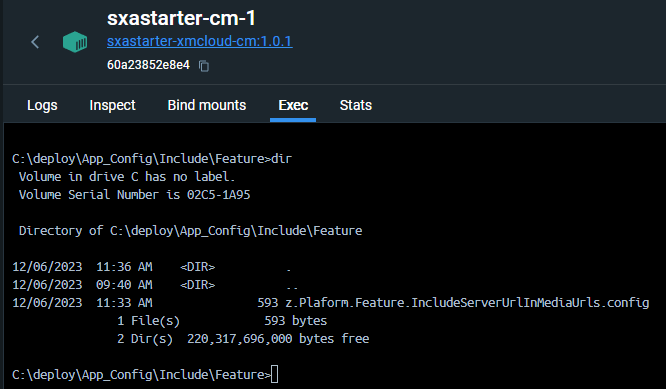Open the Inspect tab
The width and height of the screenshot is (666, 389).
click(x=112, y=105)
